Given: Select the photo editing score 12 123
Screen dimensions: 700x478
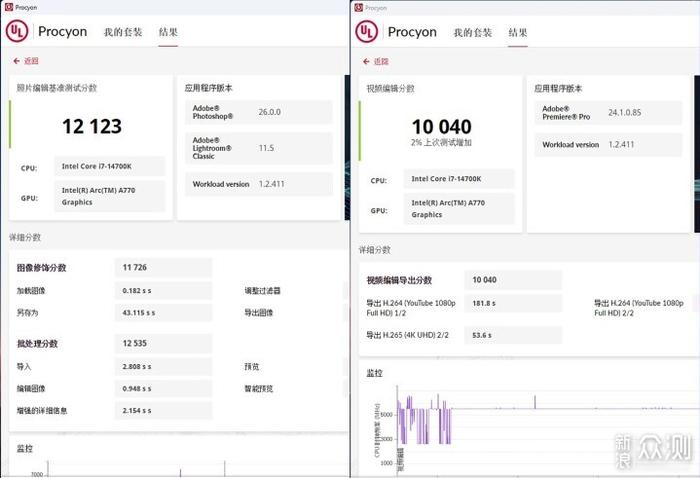Looking at the screenshot, I should tap(92, 126).
